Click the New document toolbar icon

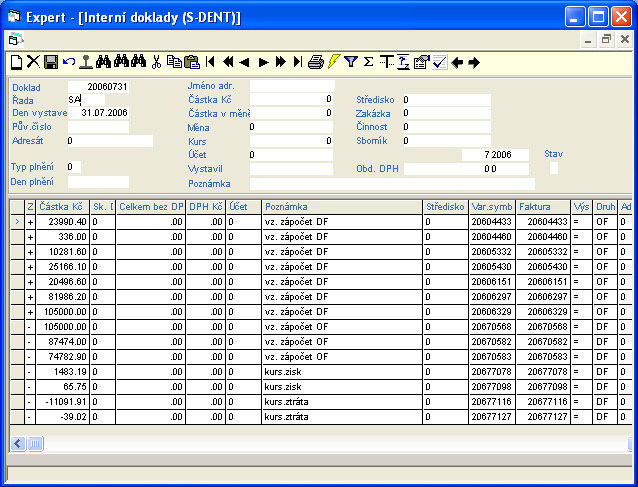click(15, 62)
